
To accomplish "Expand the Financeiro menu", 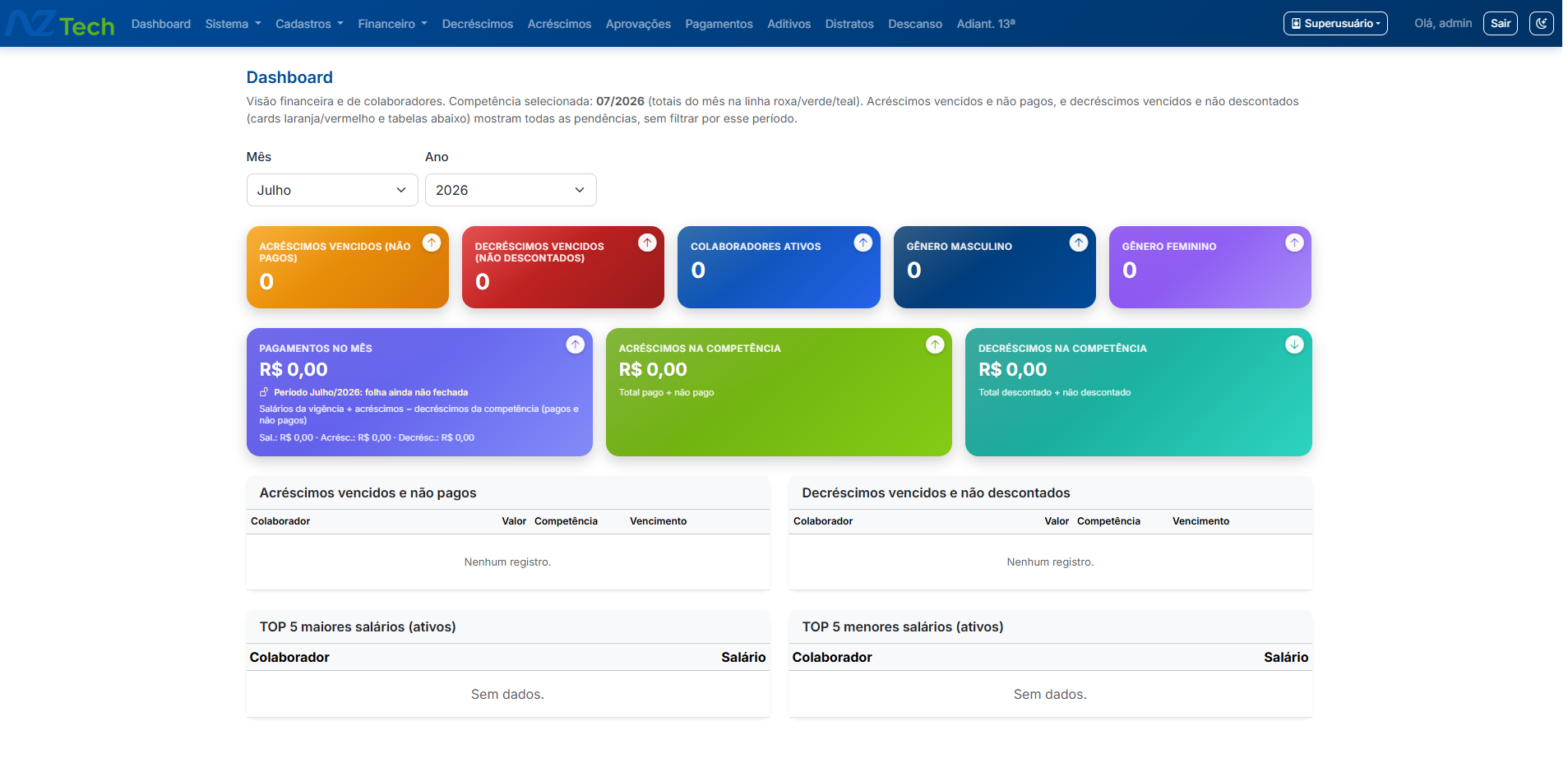I will tap(392, 24).
